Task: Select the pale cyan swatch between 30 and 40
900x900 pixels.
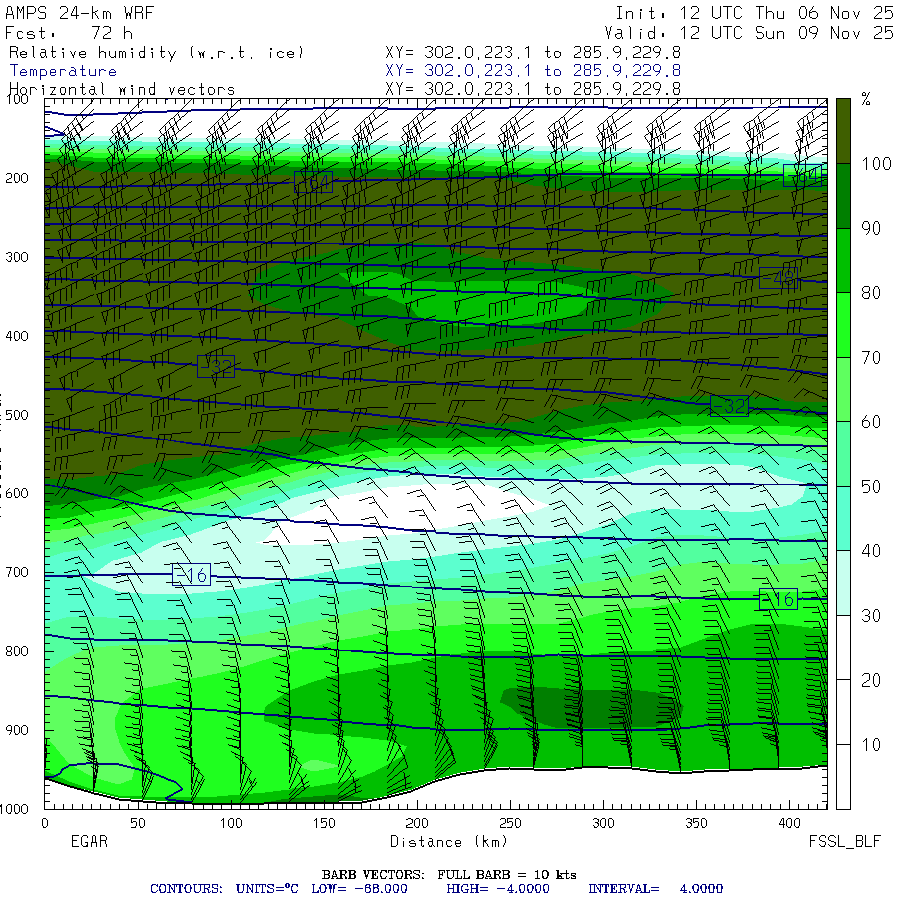Action: [x=843, y=583]
